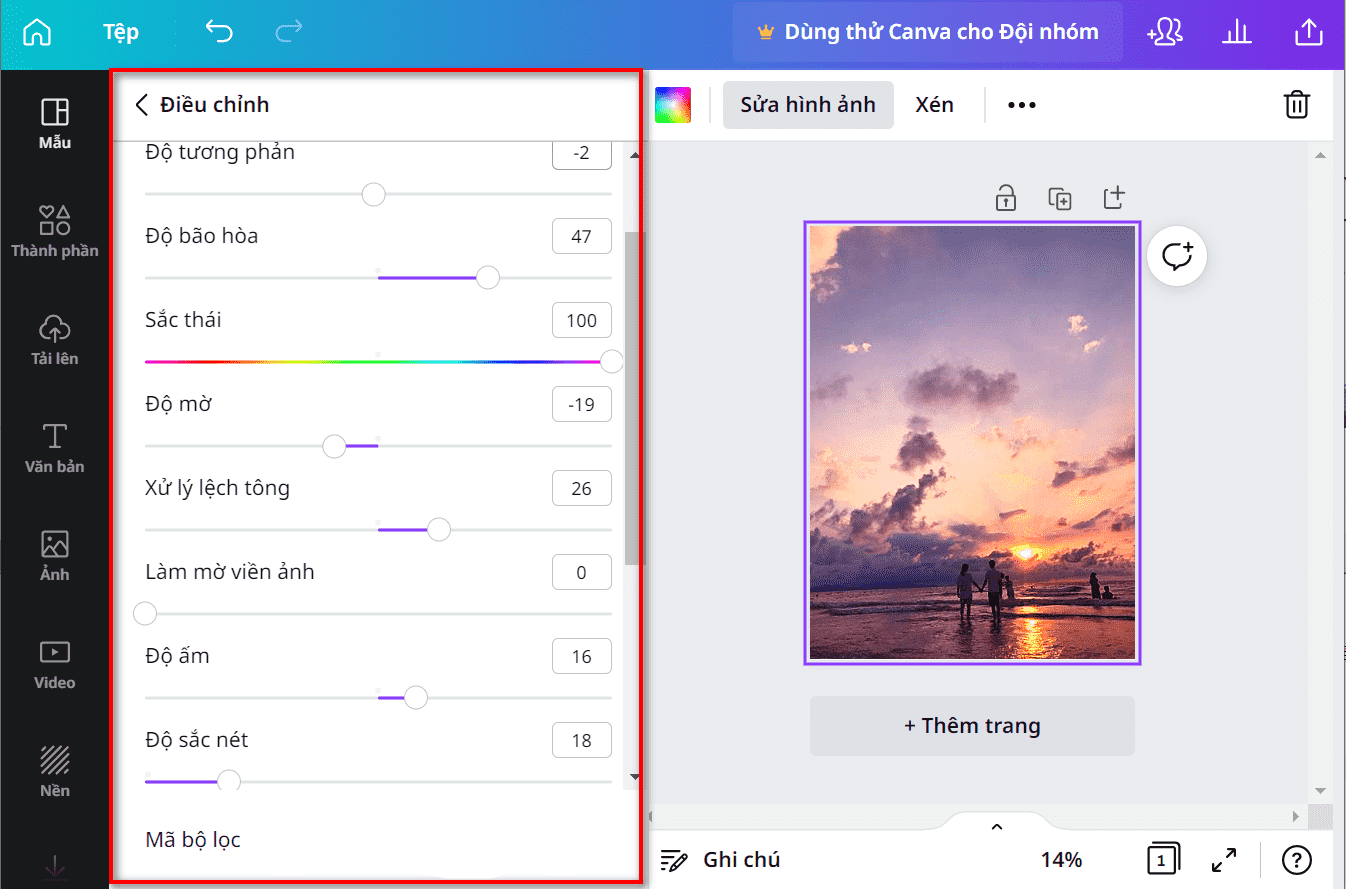Image resolution: width=1346 pixels, height=889 pixels.
Task: Open the Tải lên uploads panel
Action: tap(55, 339)
